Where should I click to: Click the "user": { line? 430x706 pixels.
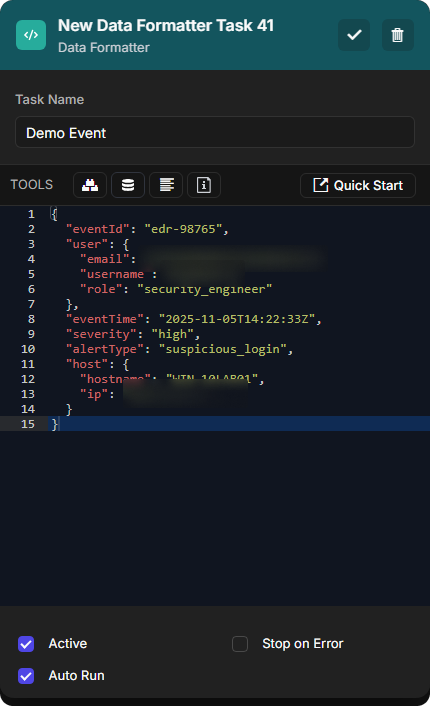click(98, 244)
